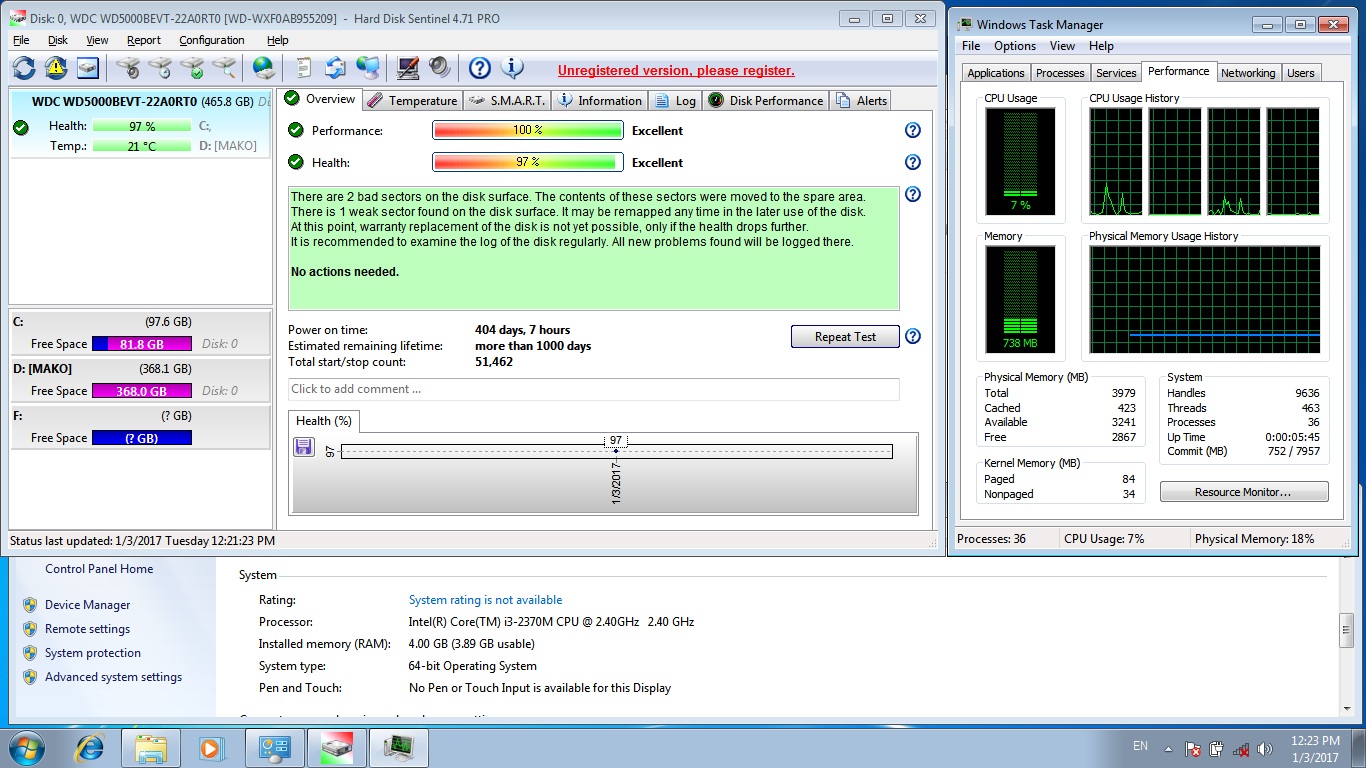Click the 'Click to add comment' field
1366x768 pixels.
click(x=593, y=389)
